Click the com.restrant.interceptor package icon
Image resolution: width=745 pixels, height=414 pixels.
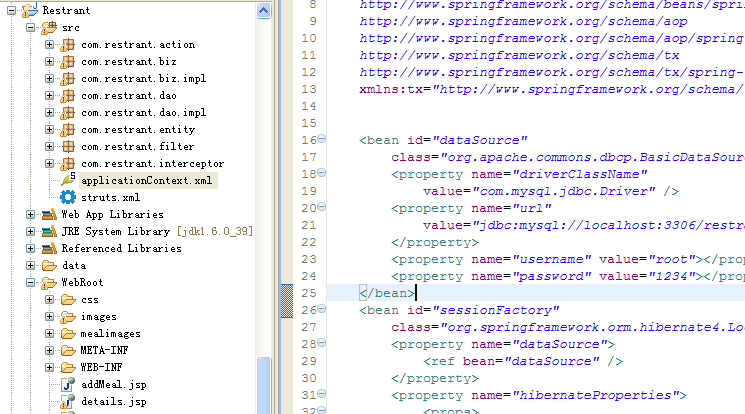[68, 164]
